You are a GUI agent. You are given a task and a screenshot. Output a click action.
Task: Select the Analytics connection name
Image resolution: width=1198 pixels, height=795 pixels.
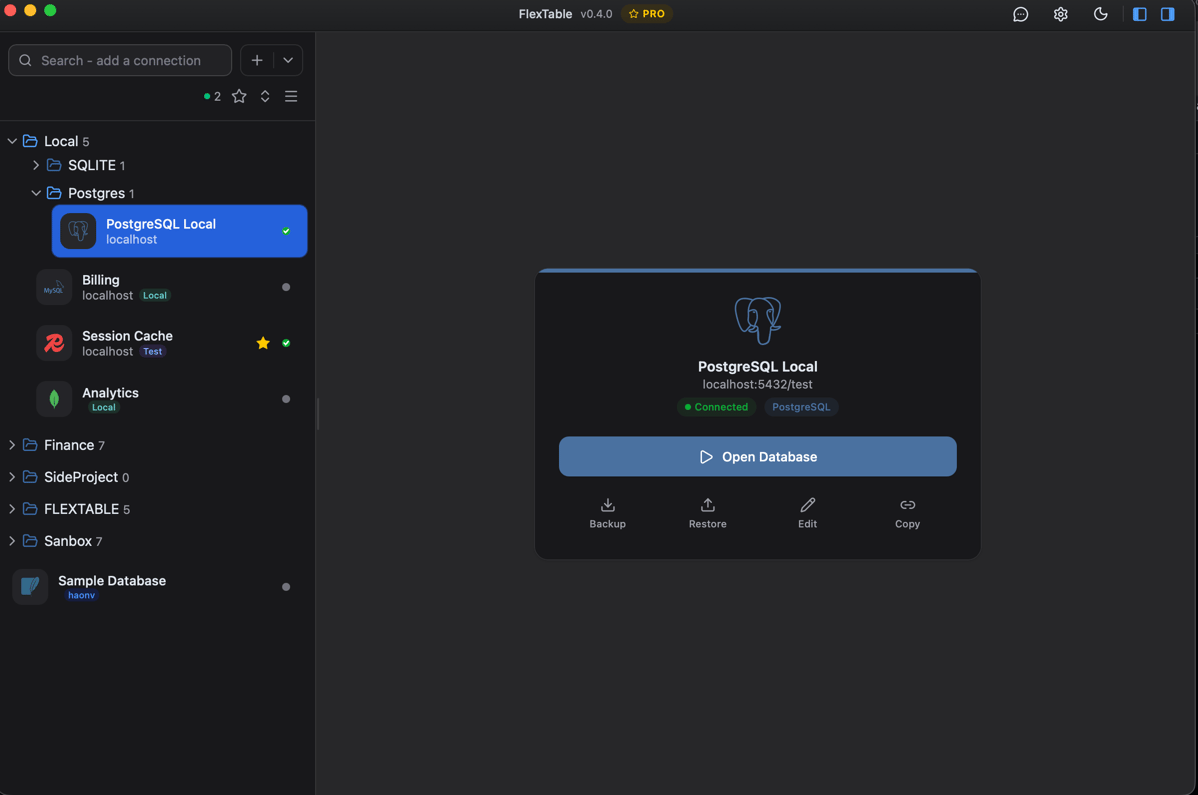(111, 393)
